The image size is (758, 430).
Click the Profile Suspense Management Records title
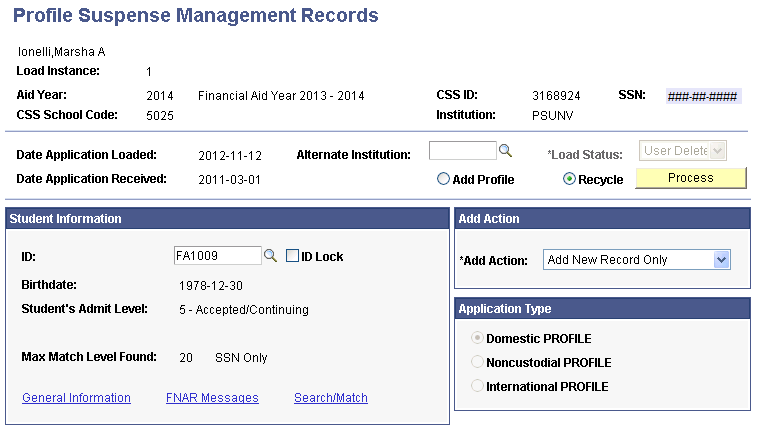tap(195, 15)
